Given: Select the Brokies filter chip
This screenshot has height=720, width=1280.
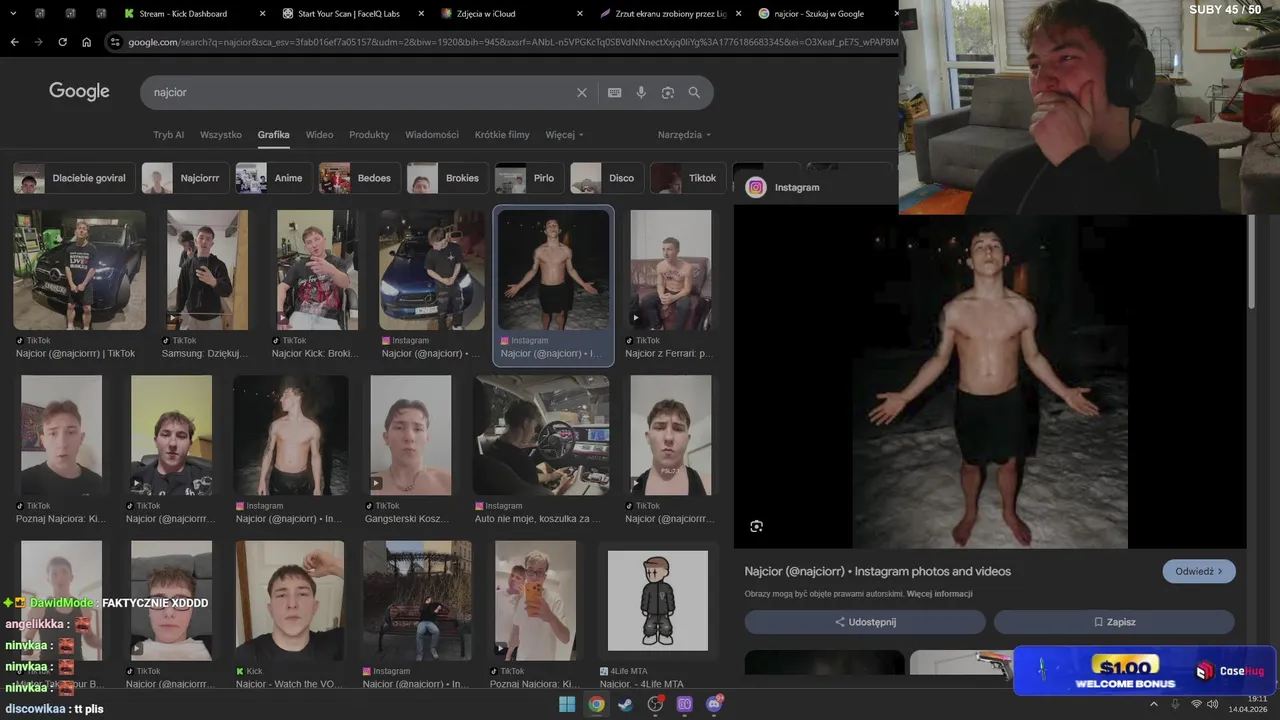Looking at the screenshot, I should pos(447,178).
